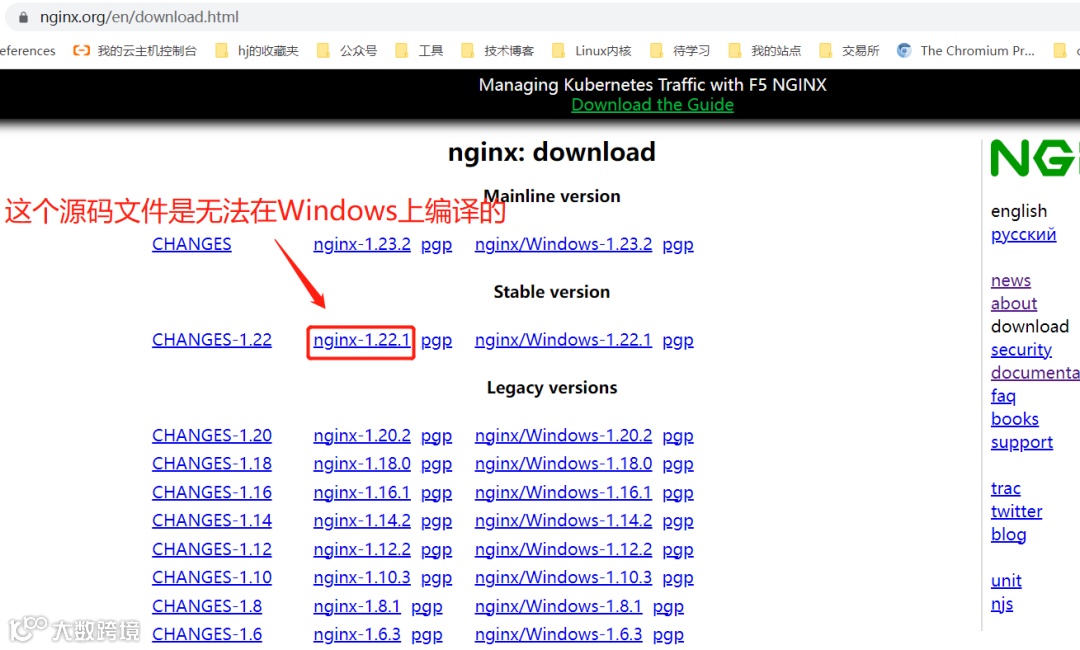
Task: Open the 技术博客 bookmark folder
Action: [497, 50]
